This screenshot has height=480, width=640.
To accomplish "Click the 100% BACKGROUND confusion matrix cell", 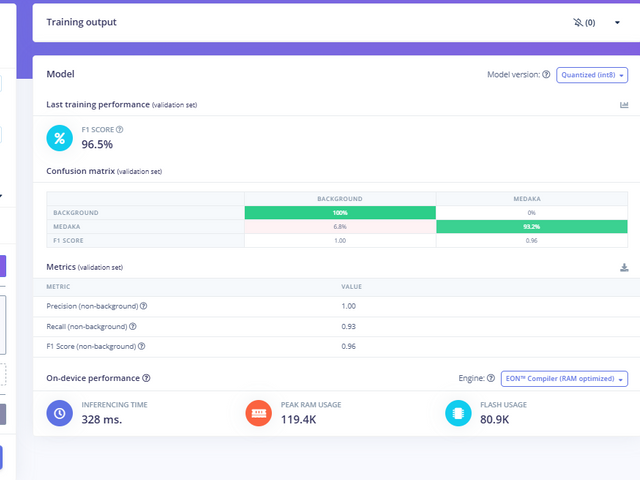I will 340,213.
